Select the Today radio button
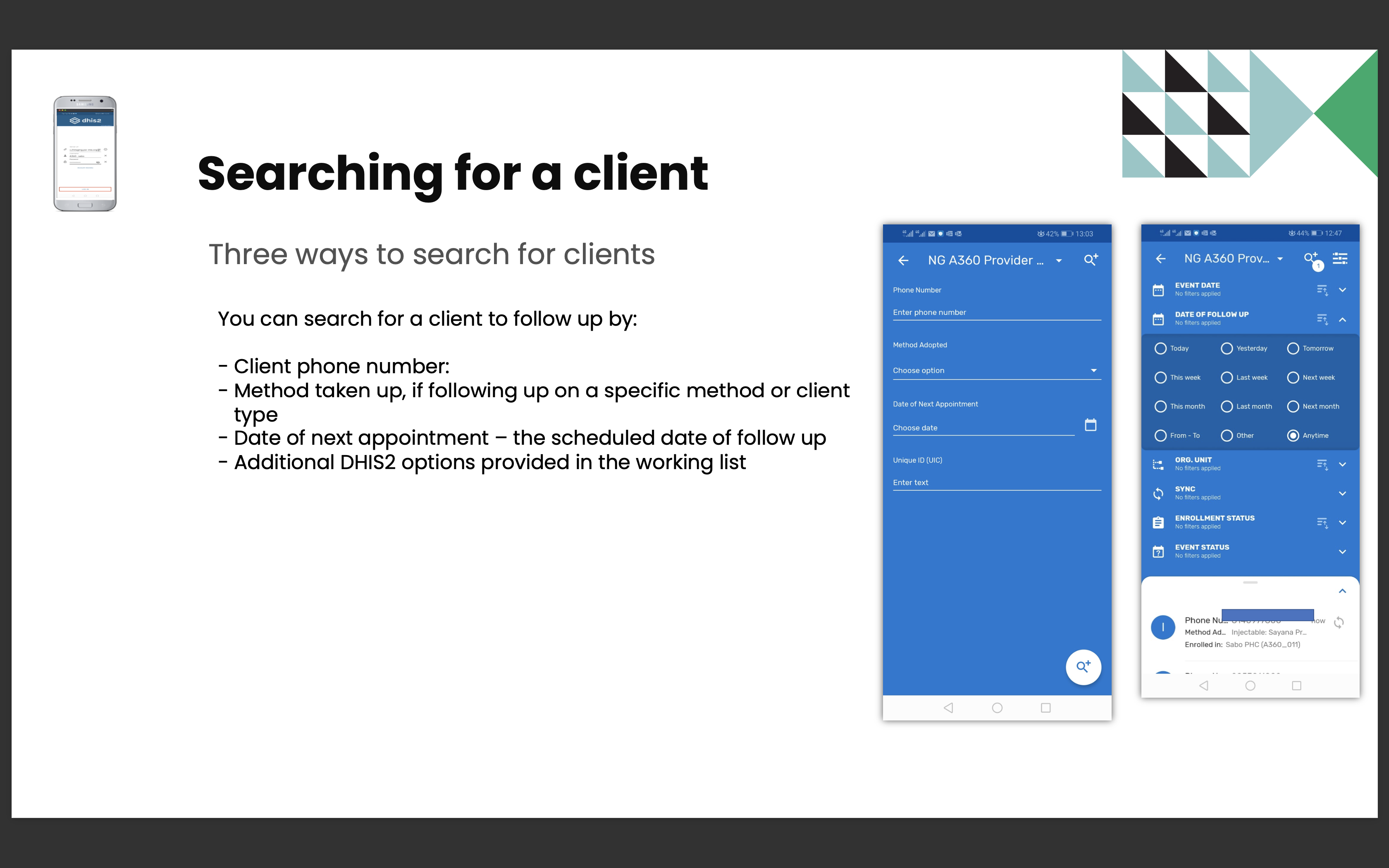This screenshot has height=868, width=1389. (1160, 348)
